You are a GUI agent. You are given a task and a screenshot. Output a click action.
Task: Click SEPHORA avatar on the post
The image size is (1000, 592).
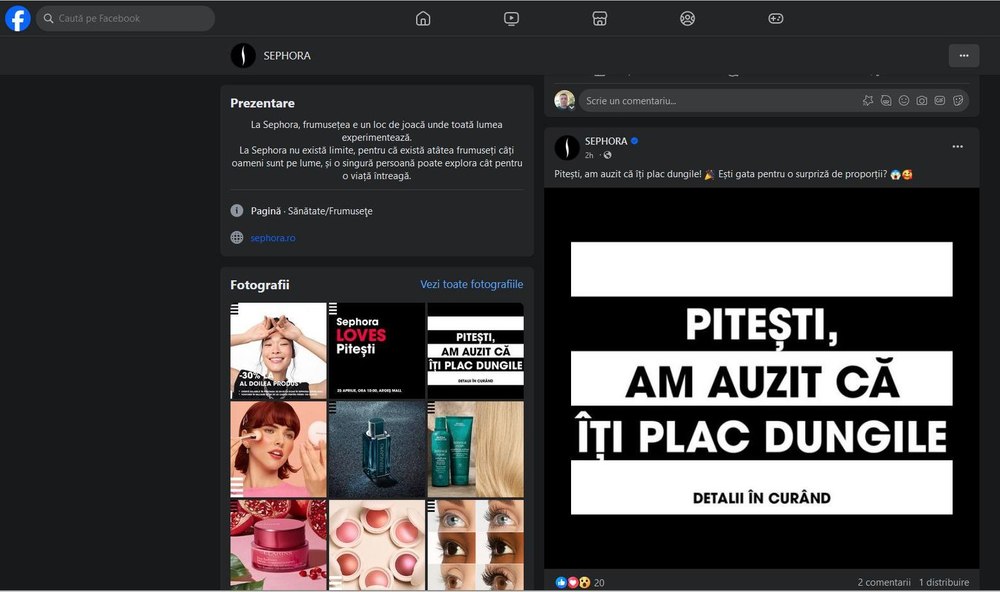(x=566, y=147)
